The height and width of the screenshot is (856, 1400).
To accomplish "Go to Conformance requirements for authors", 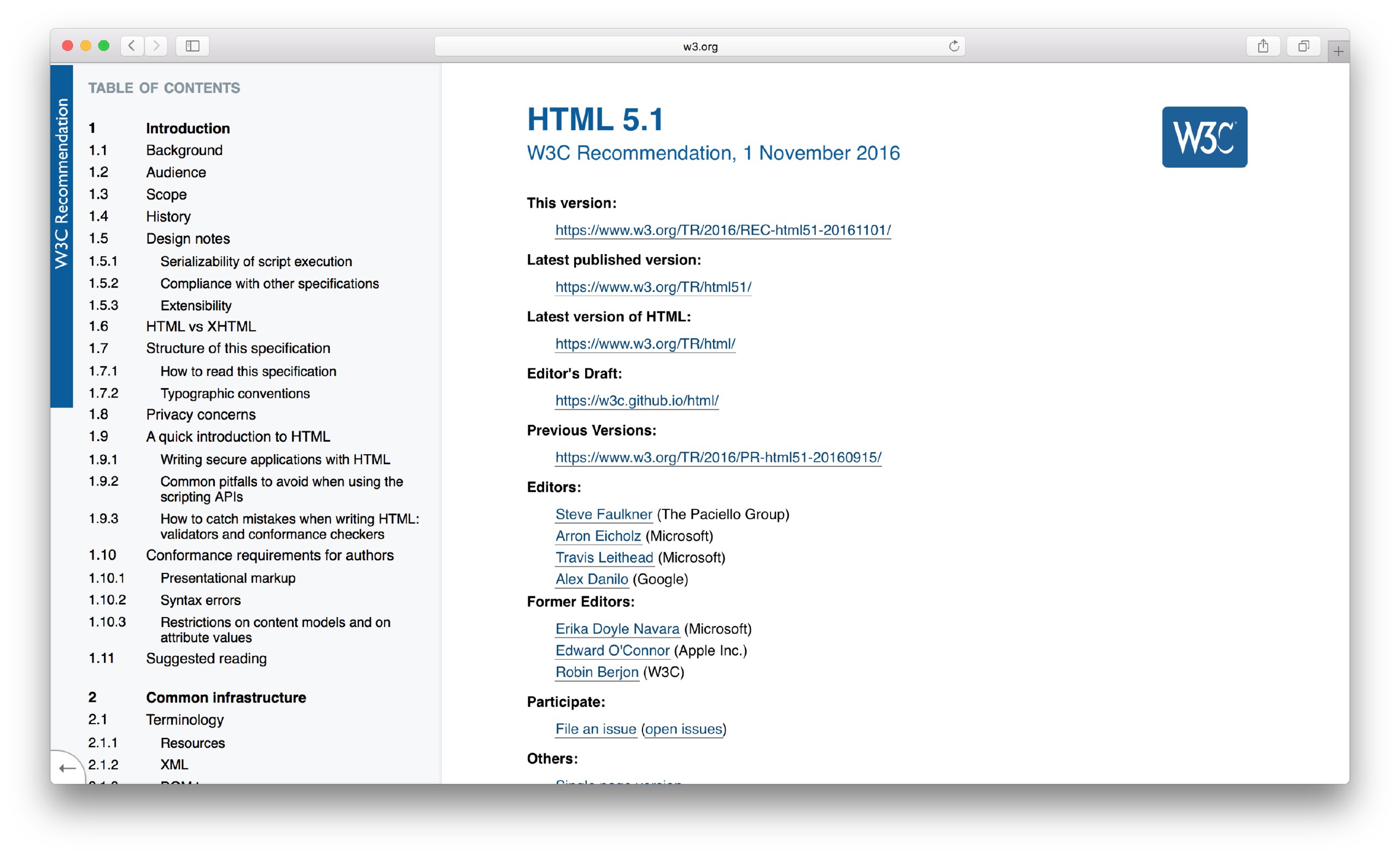I will tap(269, 555).
